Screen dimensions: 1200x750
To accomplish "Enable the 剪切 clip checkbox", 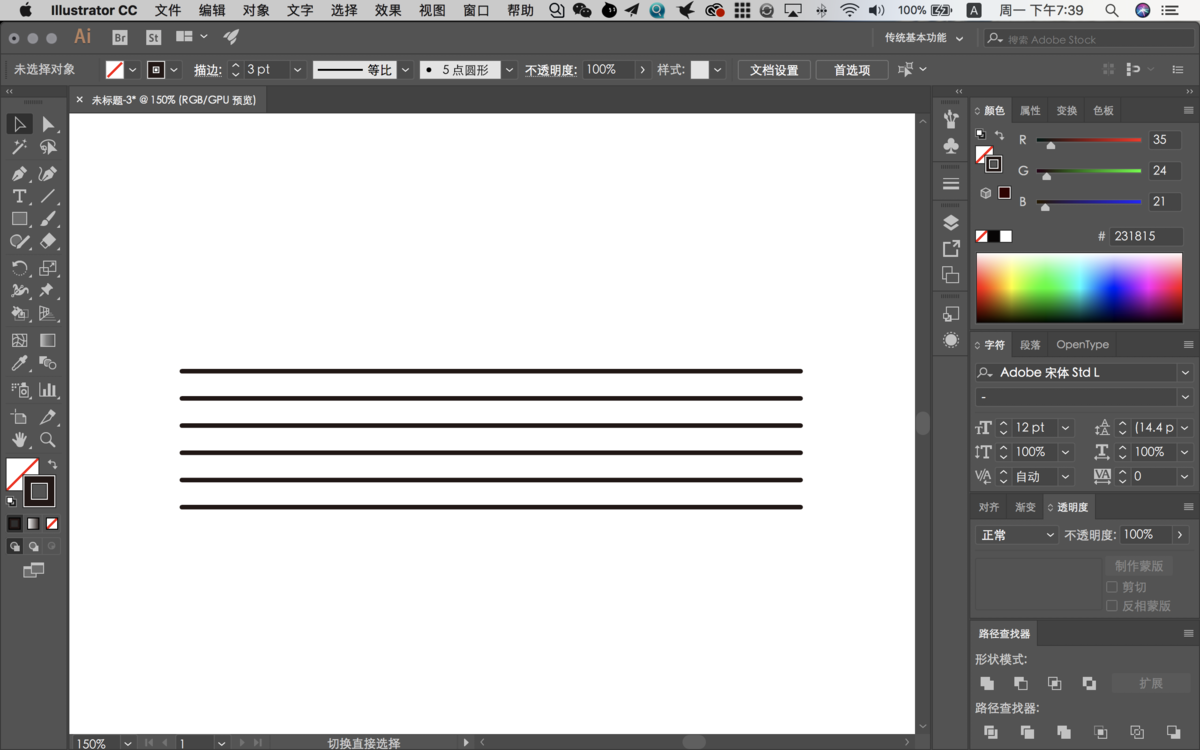I will coord(1112,587).
